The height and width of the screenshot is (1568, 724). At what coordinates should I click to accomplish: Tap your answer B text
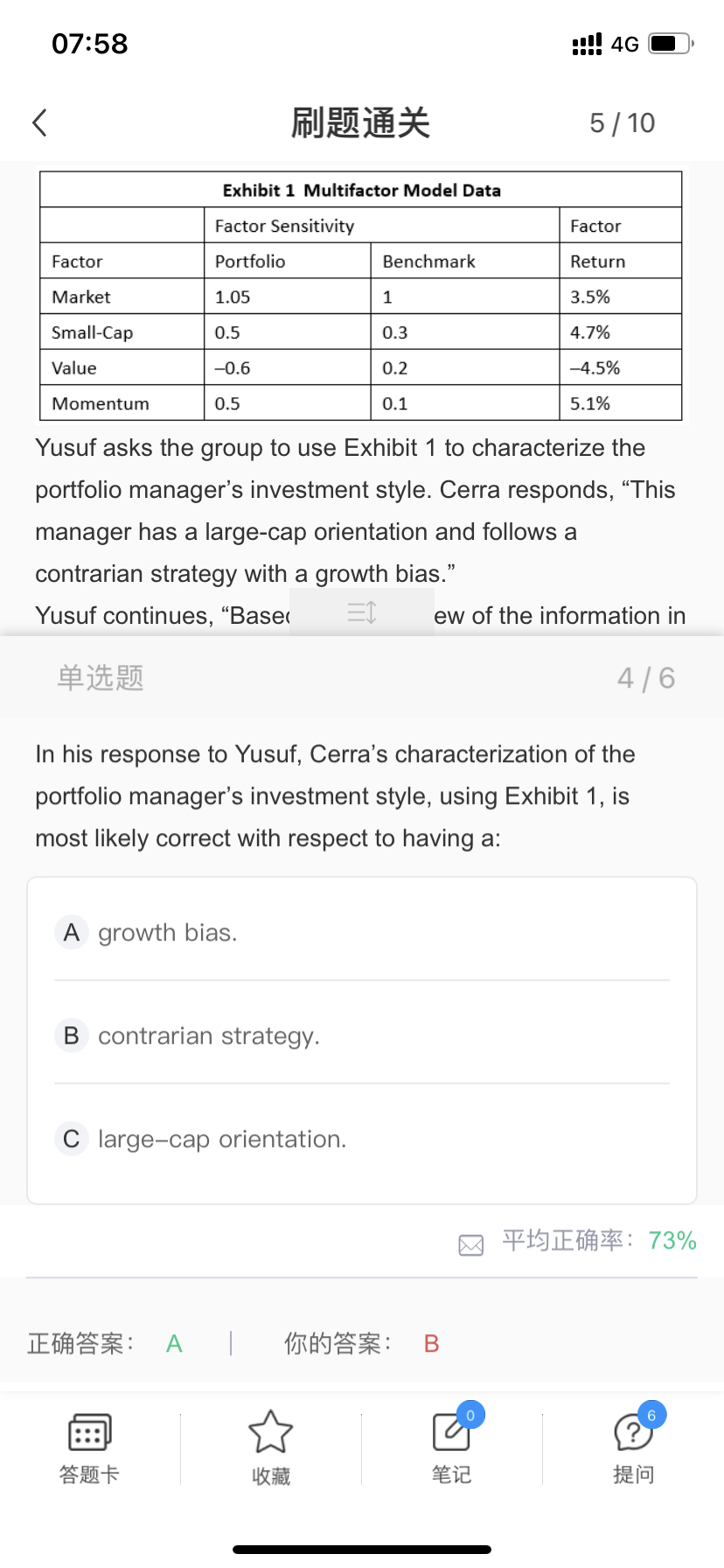tap(431, 1344)
